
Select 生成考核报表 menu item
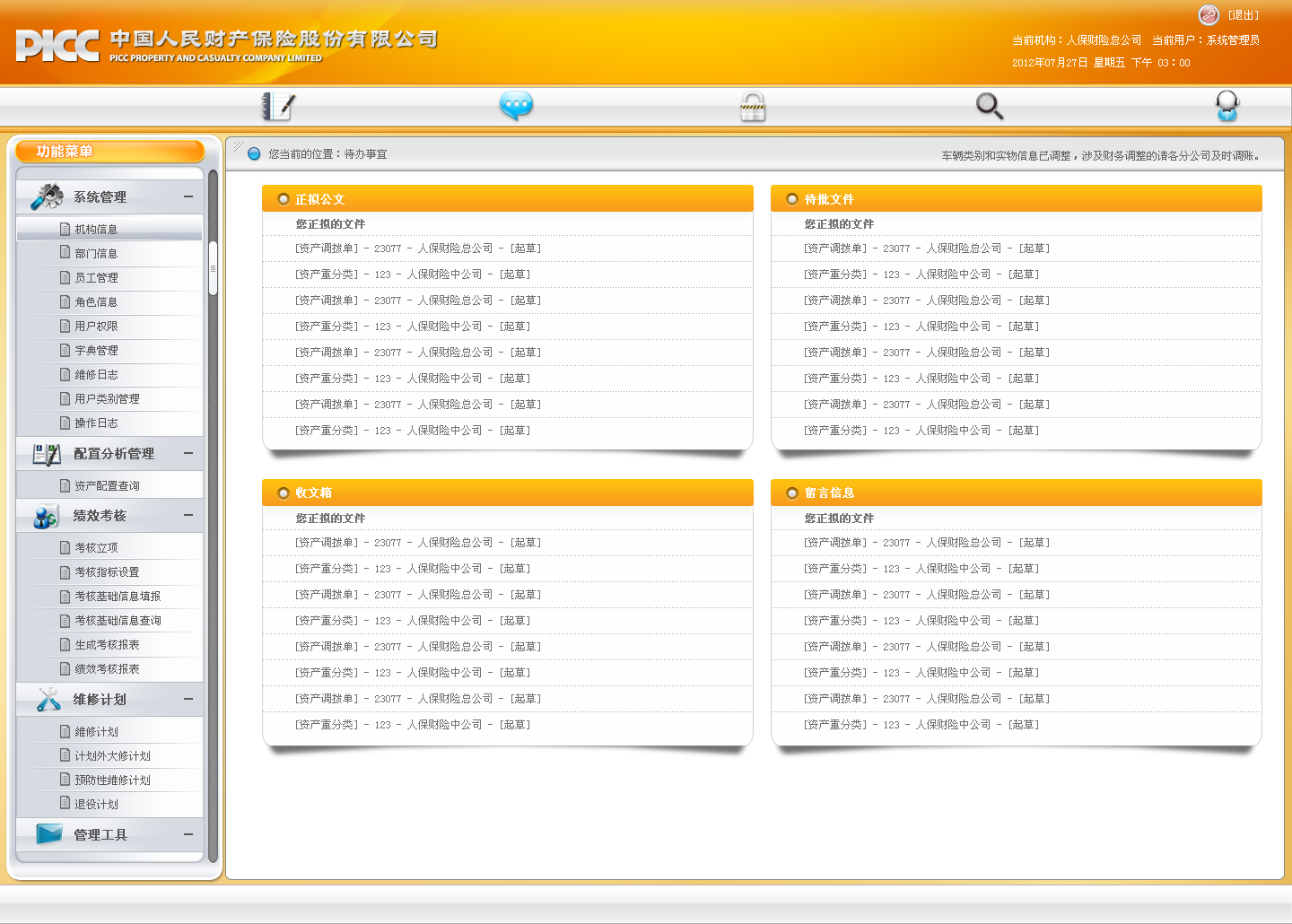(107, 645)
